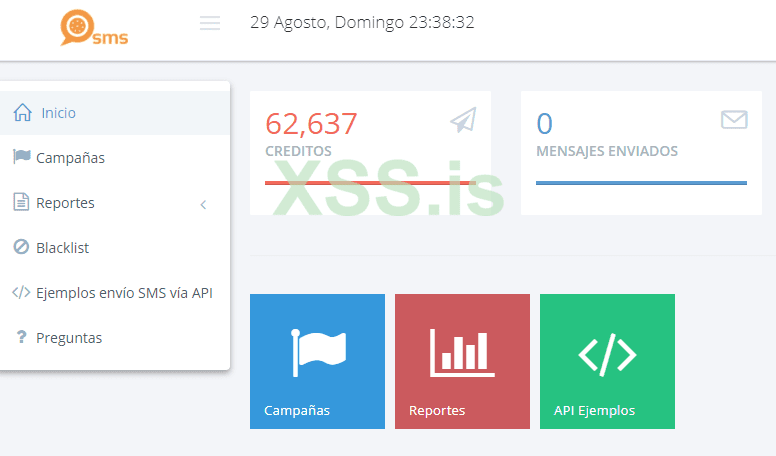Open Inicio in the sidebar
Screen dimensions: 776x456
coord(115,113)
